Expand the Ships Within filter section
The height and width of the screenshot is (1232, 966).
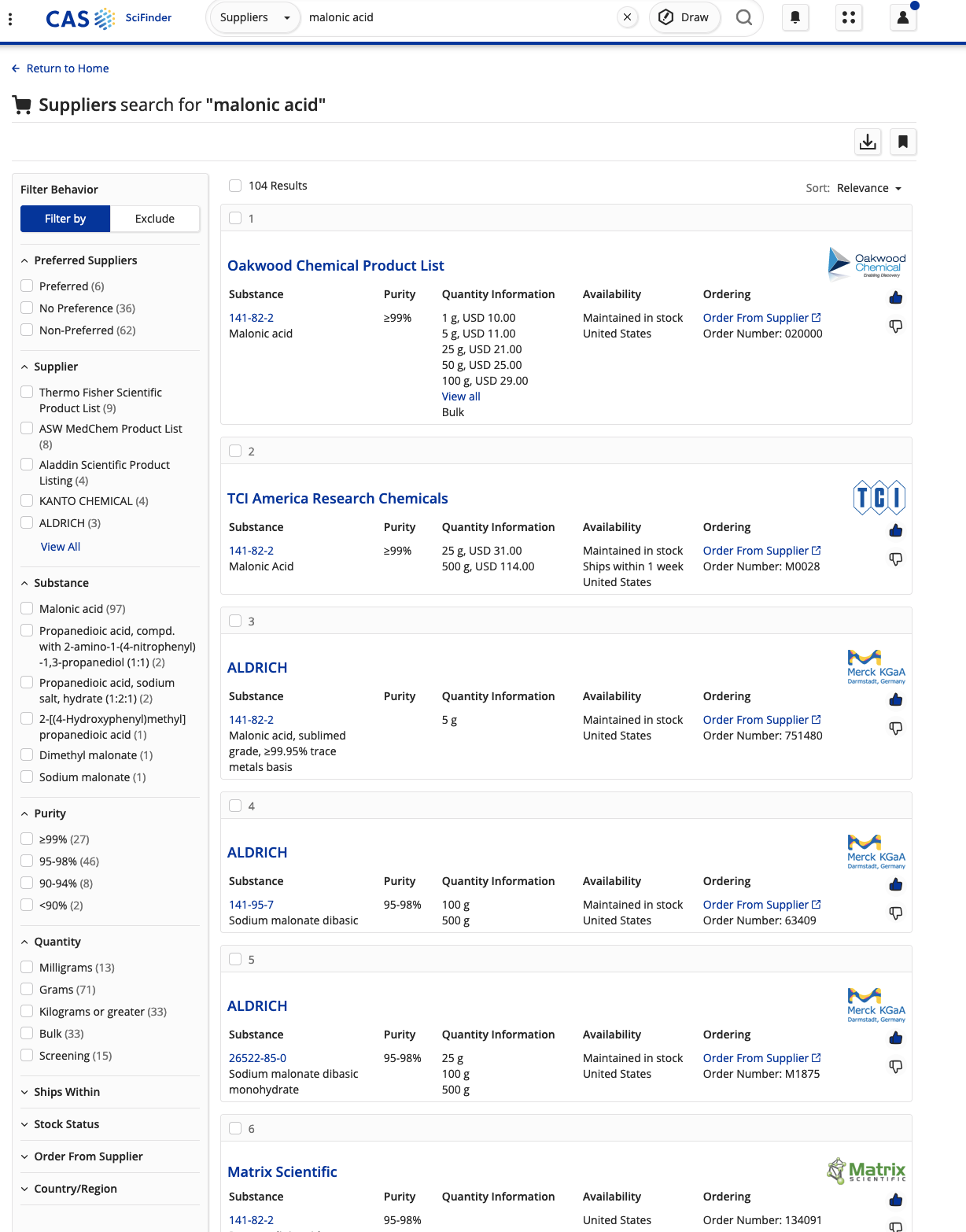pyautogui.click(x=67, y=1092)
